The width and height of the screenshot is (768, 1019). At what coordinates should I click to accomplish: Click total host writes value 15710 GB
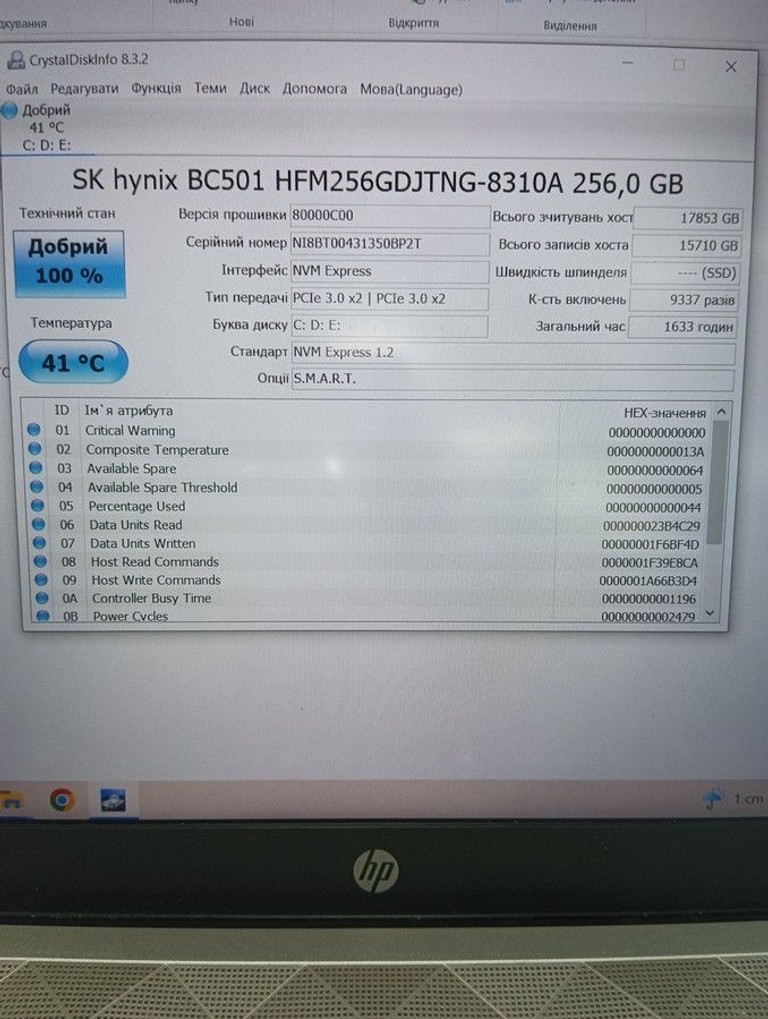(686, 246)
